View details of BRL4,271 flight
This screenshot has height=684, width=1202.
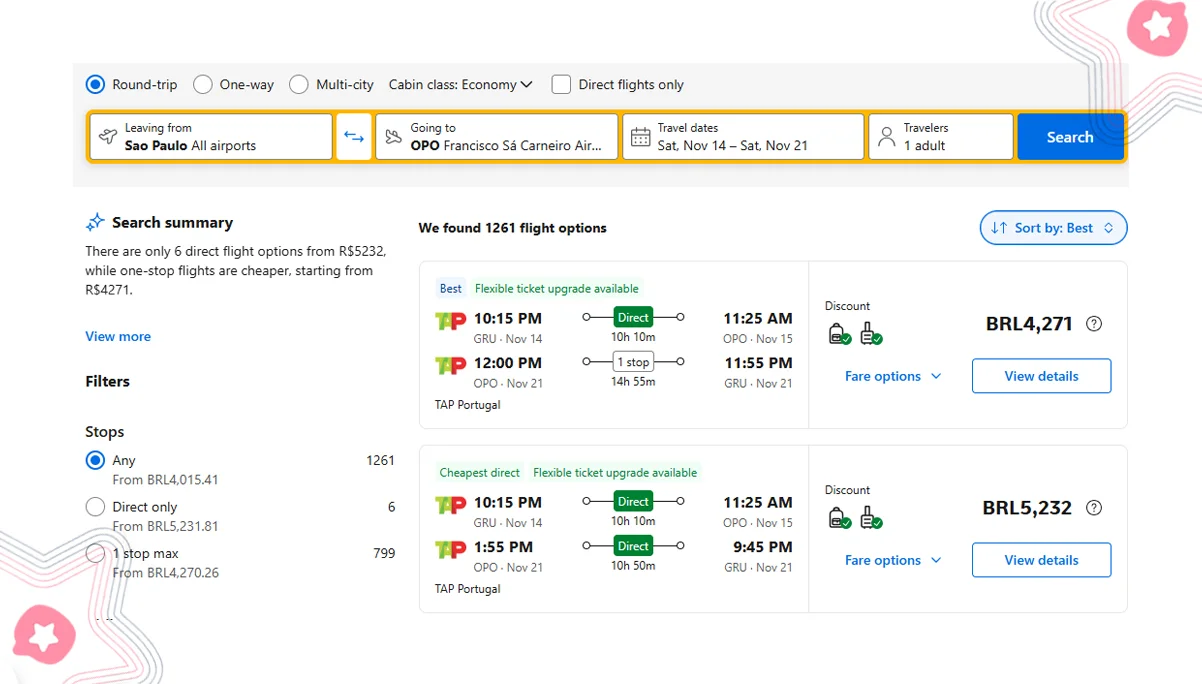click(x=1041, y=376)
